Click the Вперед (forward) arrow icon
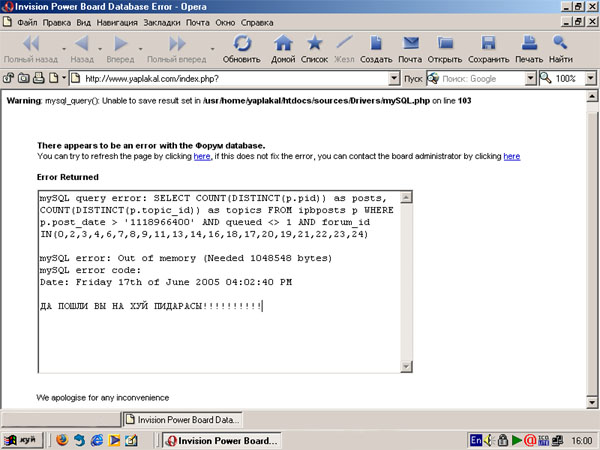The height and width of the screenshot is (450, 600). [x=121, y=43]
